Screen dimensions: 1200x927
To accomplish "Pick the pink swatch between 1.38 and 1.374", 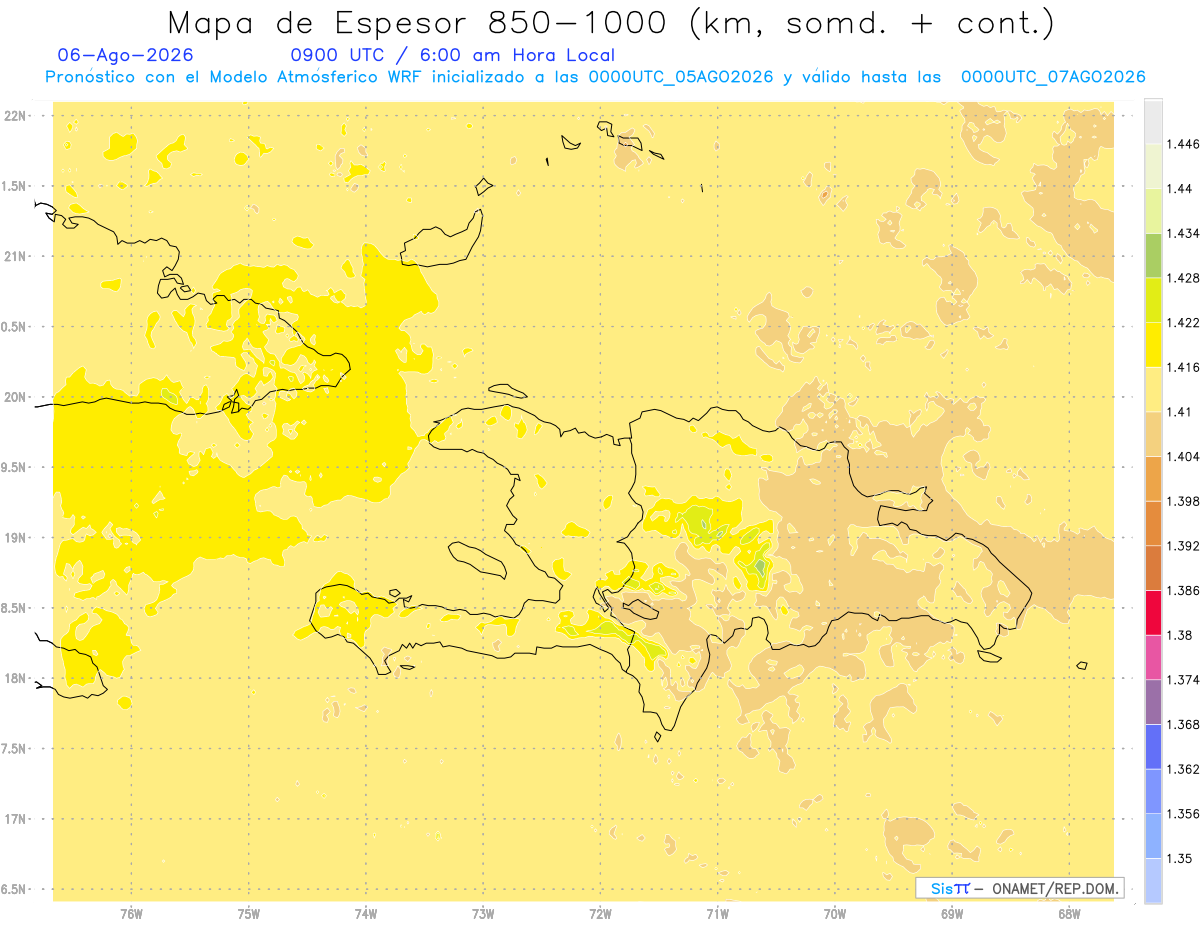I will 1153,657.
